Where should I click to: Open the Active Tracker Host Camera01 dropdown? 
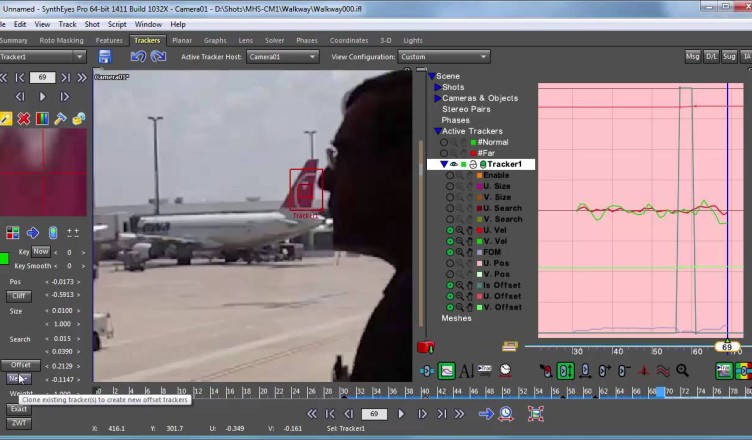[282, 57]
